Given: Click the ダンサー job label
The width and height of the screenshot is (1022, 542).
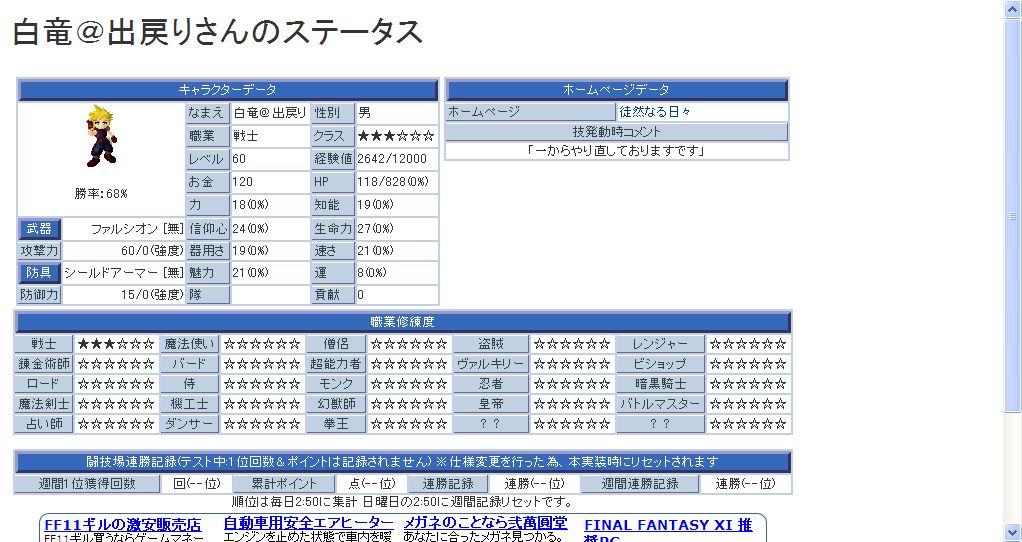Looking at the screenshot, I should click(190, 424).
